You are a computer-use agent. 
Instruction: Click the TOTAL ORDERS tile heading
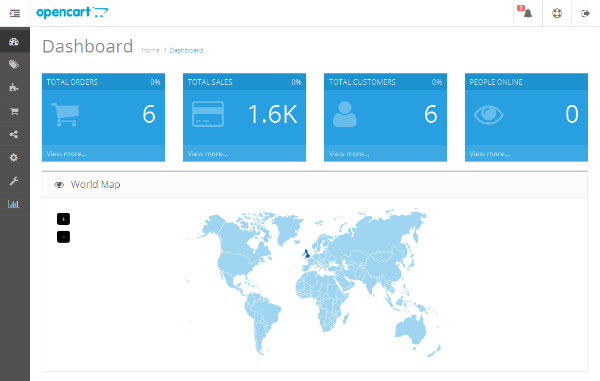(x=72, y=82)
